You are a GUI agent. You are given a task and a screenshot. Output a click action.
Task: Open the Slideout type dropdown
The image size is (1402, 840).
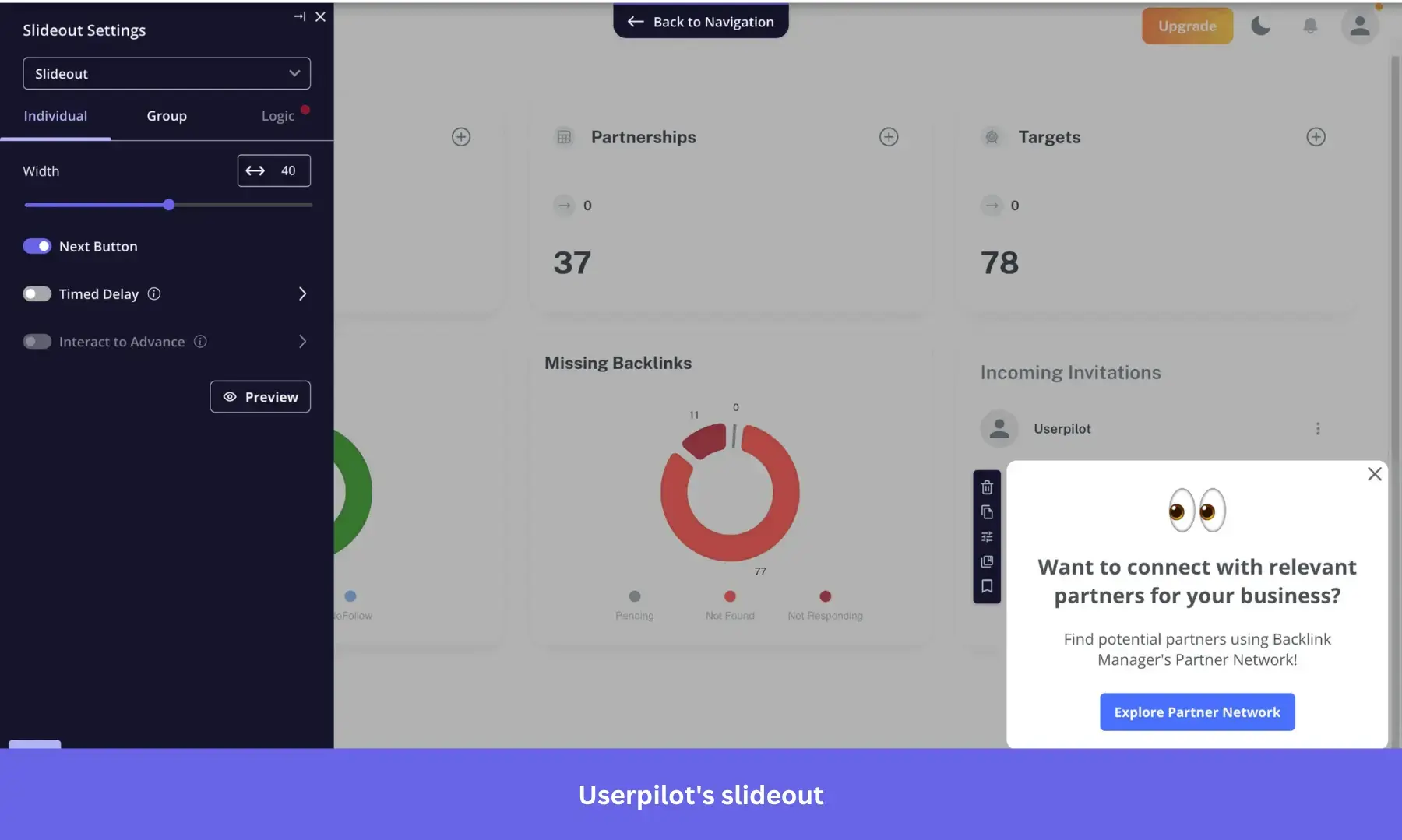click(x=166, y=73)
